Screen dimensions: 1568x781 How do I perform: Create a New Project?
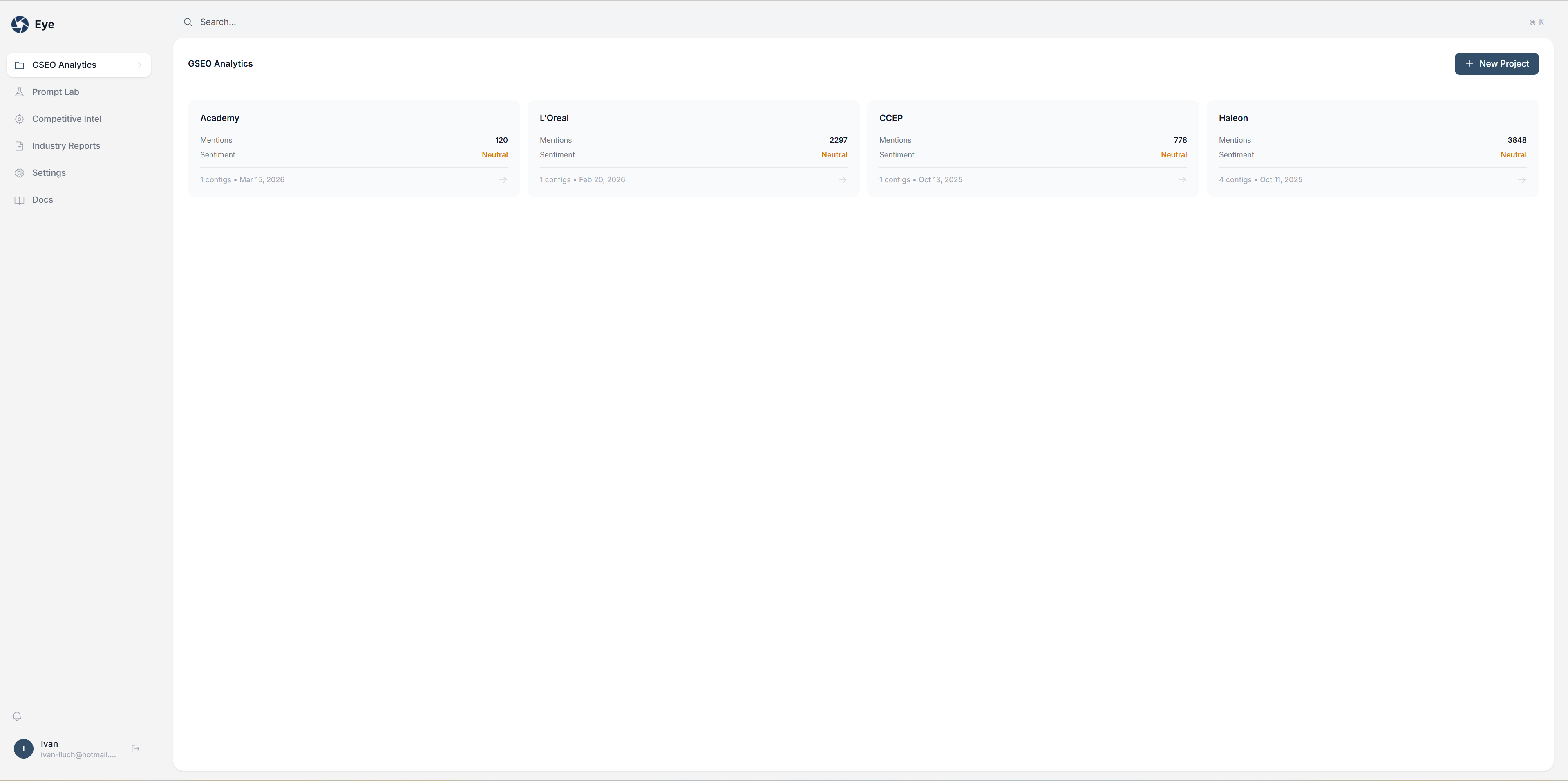coord(1496,64)
